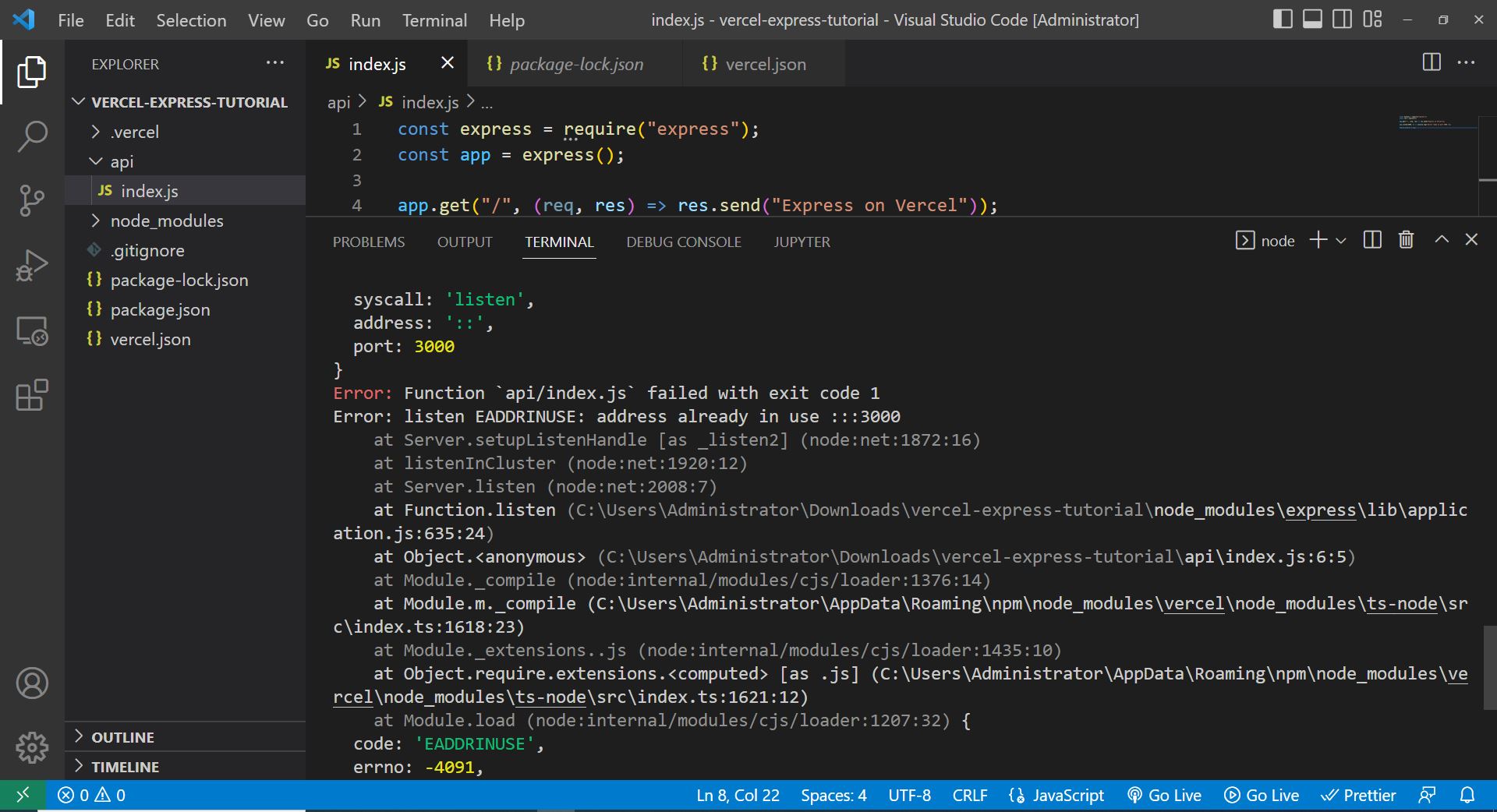Click the terminal vertical scrollbar
Image resolution: width=1497 pixels, height=812 pixels.
(1489, 667)
